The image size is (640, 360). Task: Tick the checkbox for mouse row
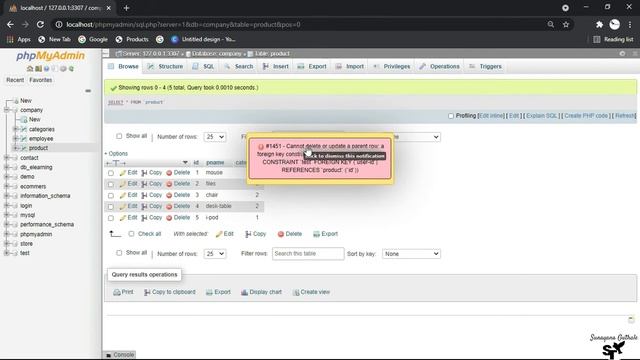point(111,173)
